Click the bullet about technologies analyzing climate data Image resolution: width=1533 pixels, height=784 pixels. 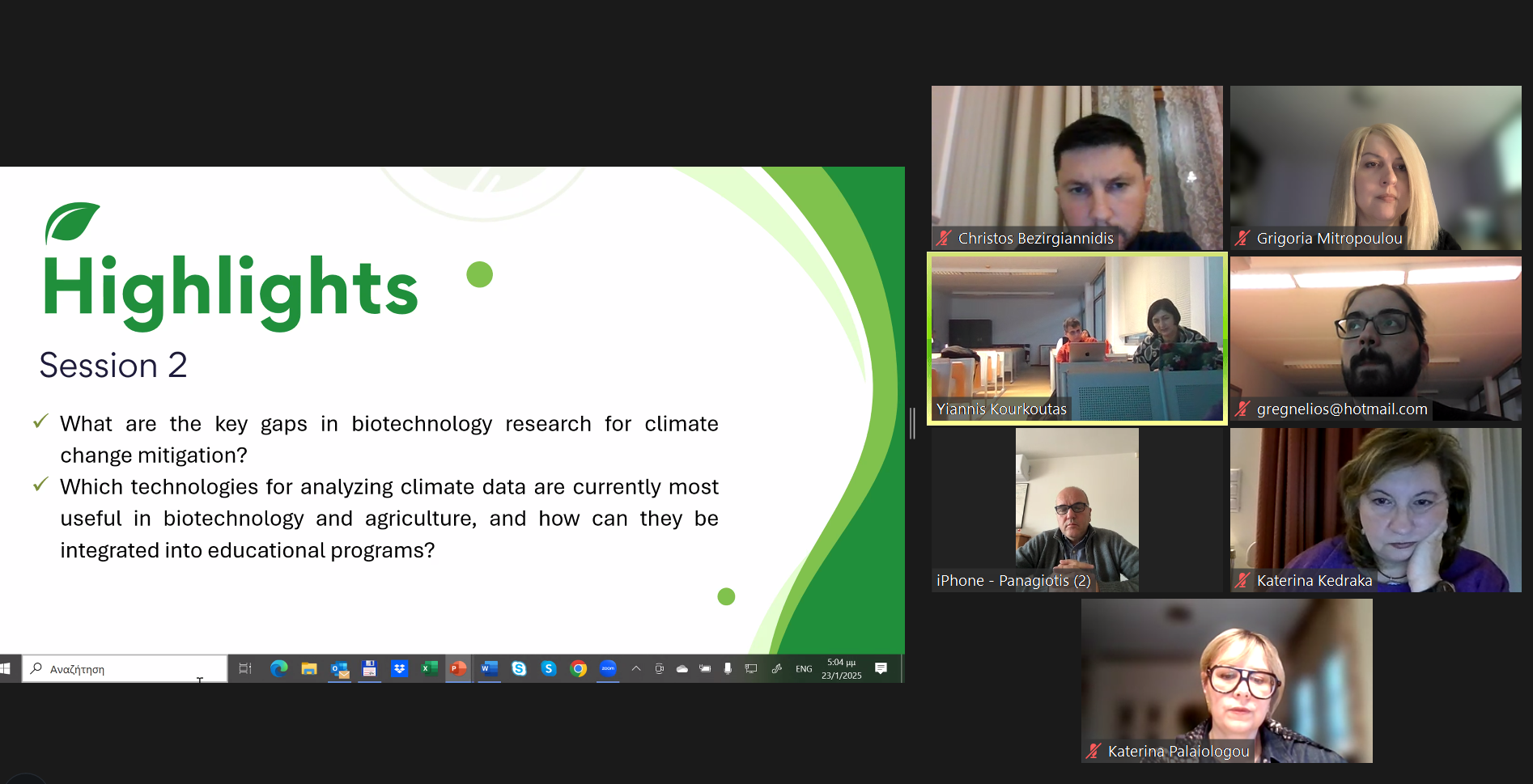389,519
